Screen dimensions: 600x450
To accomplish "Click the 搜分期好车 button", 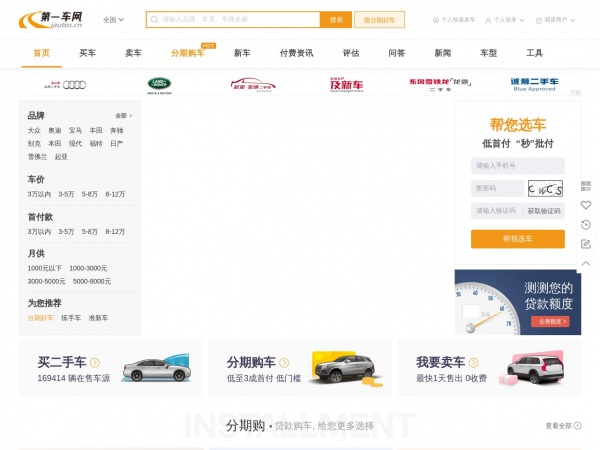I will tap(379, 20).
